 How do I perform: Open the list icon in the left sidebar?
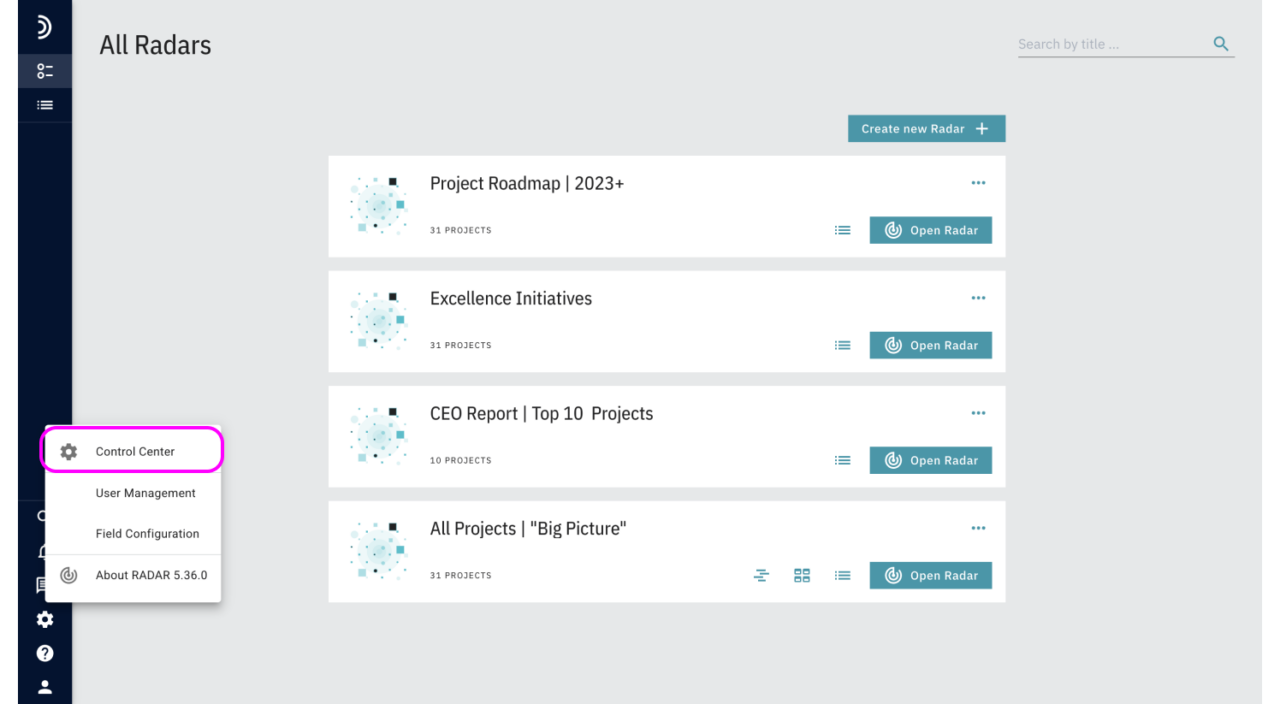tap(44, 104)
